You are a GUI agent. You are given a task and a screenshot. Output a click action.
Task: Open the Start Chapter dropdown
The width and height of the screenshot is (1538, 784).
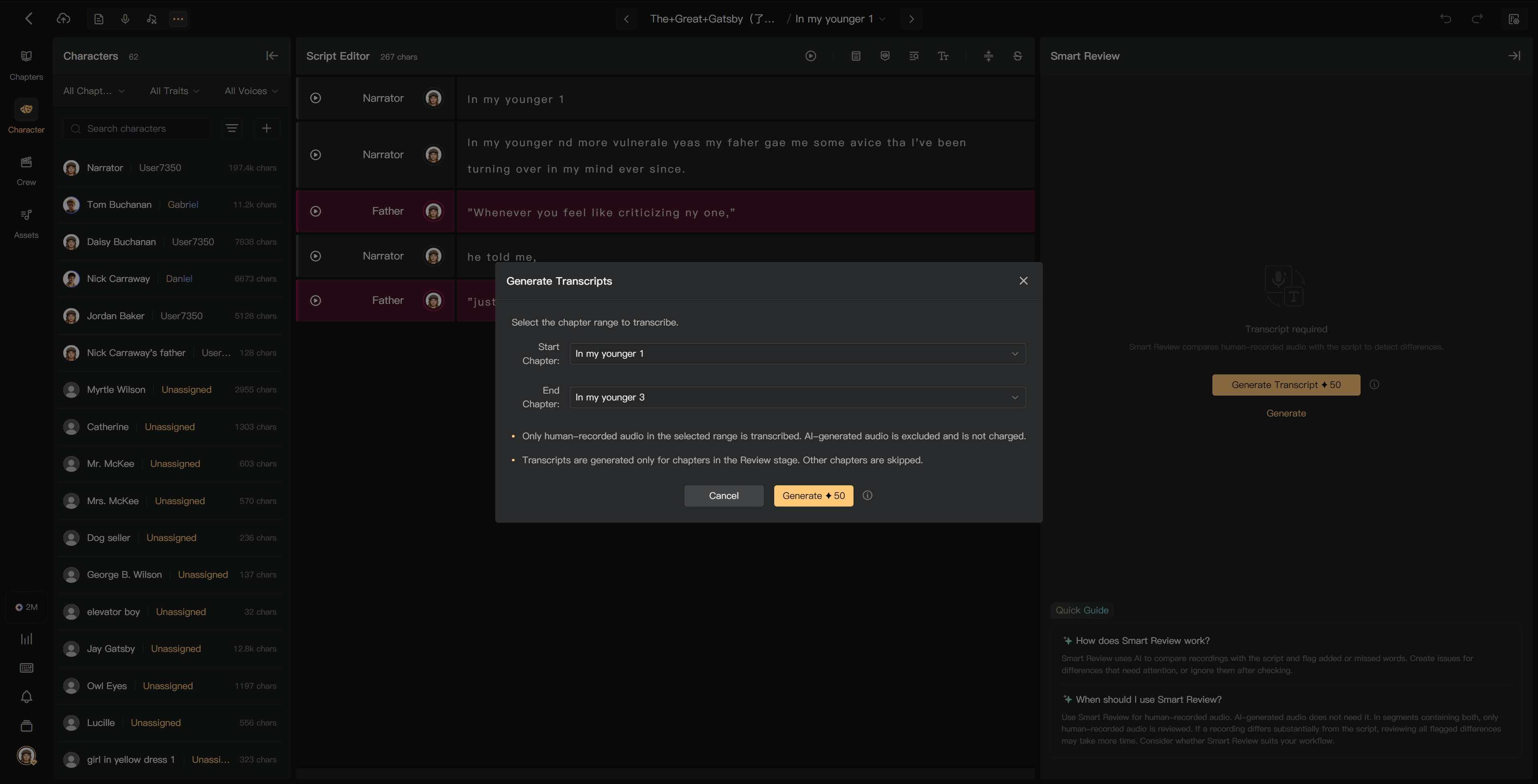click(798, 354)
